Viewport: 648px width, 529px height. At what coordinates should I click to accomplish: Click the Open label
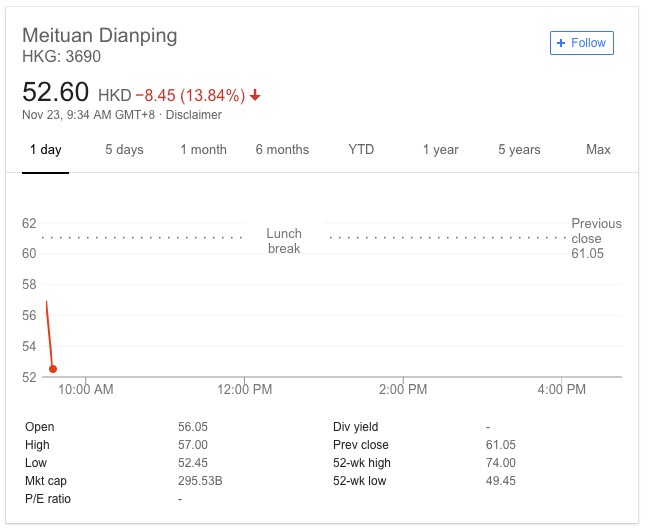(40, 427)
